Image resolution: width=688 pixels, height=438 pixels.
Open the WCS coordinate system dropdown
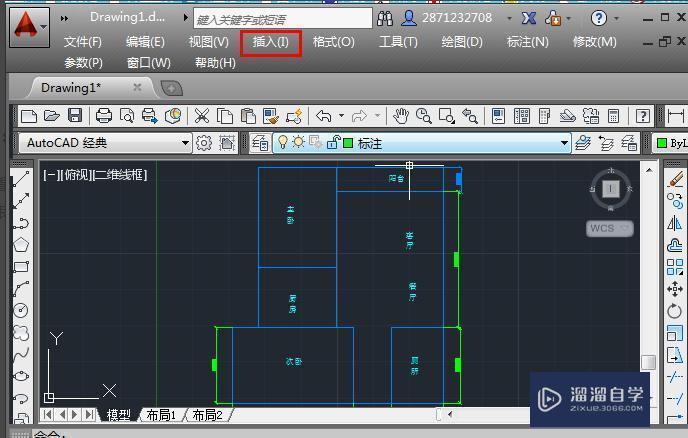610,228
